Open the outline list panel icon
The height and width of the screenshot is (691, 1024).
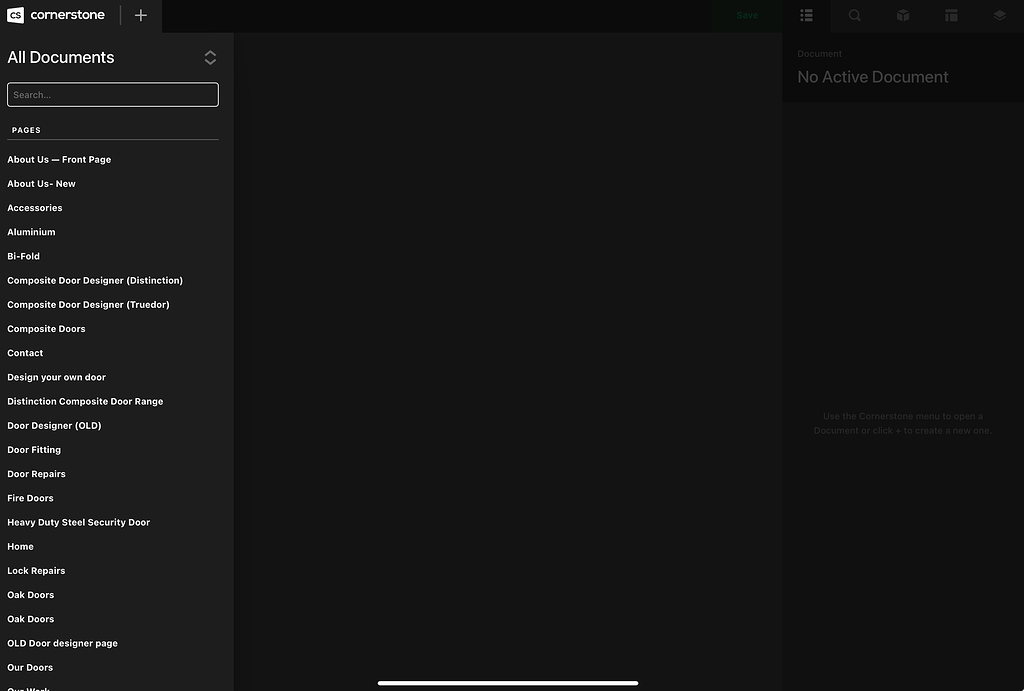pyautogui.click(x=806, y=16)
